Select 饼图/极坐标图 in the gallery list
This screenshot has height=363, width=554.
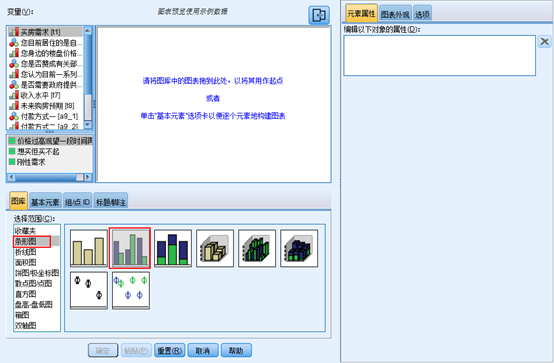click(x=37, y=273)
